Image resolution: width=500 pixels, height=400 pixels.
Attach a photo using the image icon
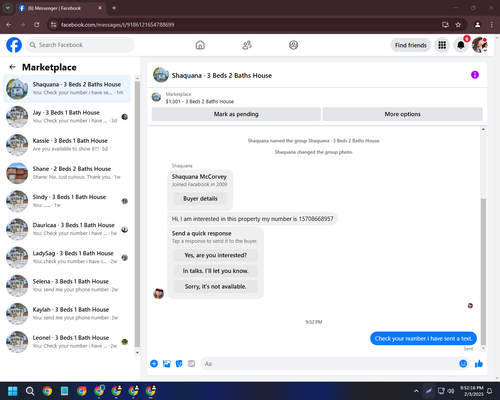(167, 364)
